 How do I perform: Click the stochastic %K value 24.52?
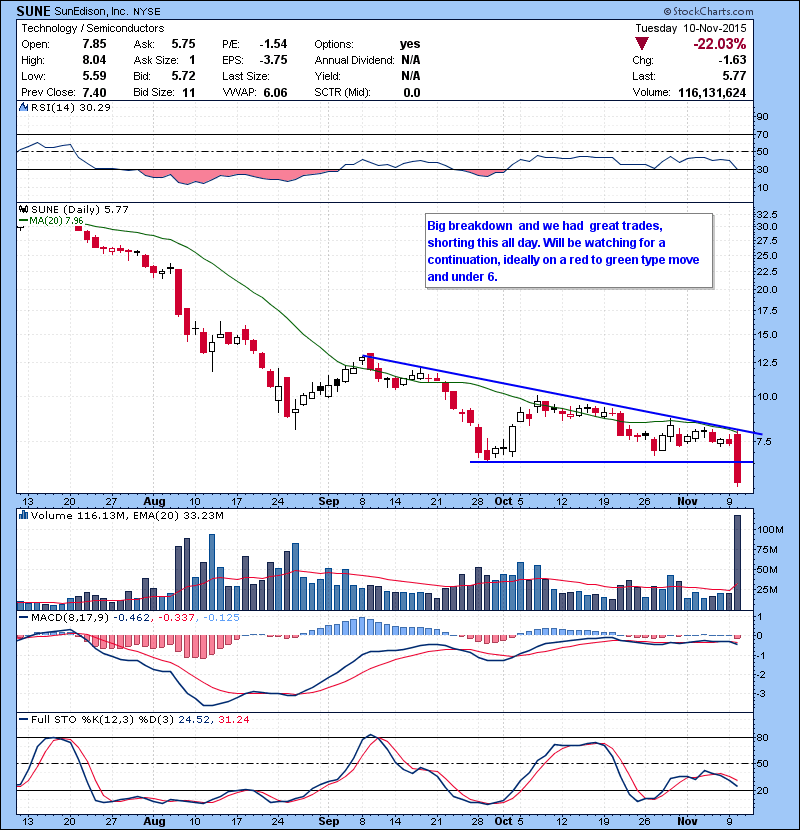pos(194,719)
